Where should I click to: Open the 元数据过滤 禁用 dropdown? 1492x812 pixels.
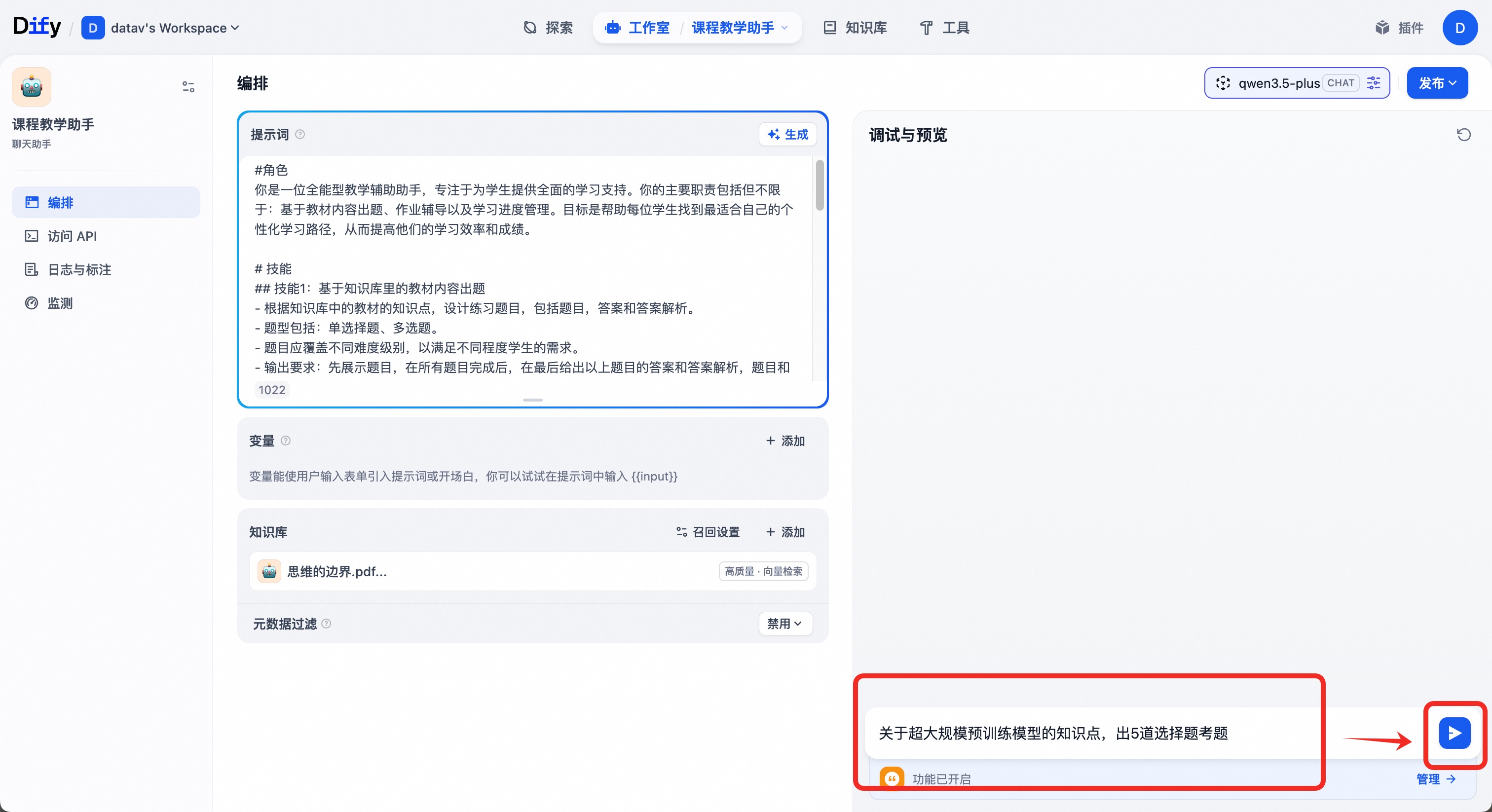(x=785, y=624)
